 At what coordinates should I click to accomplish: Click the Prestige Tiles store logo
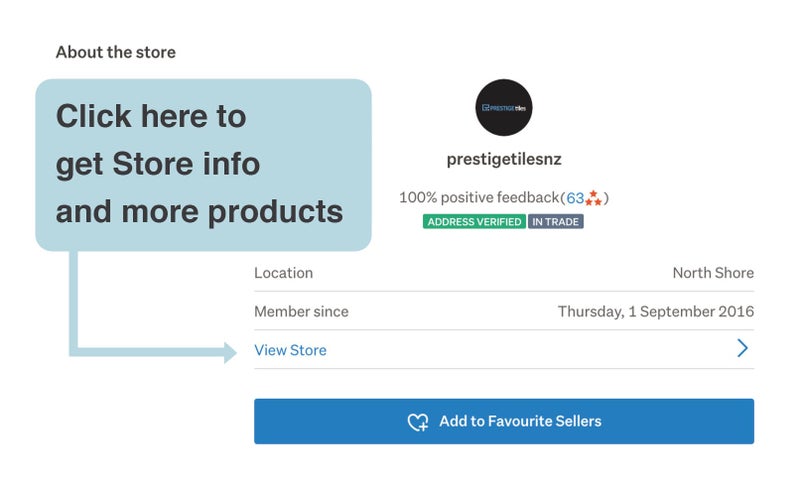[x=504, y=108]
